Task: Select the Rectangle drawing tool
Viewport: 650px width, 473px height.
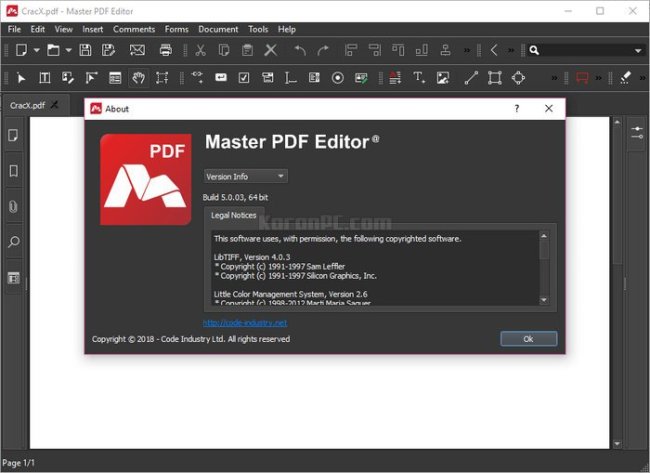Action: click(x=495, y=78)
